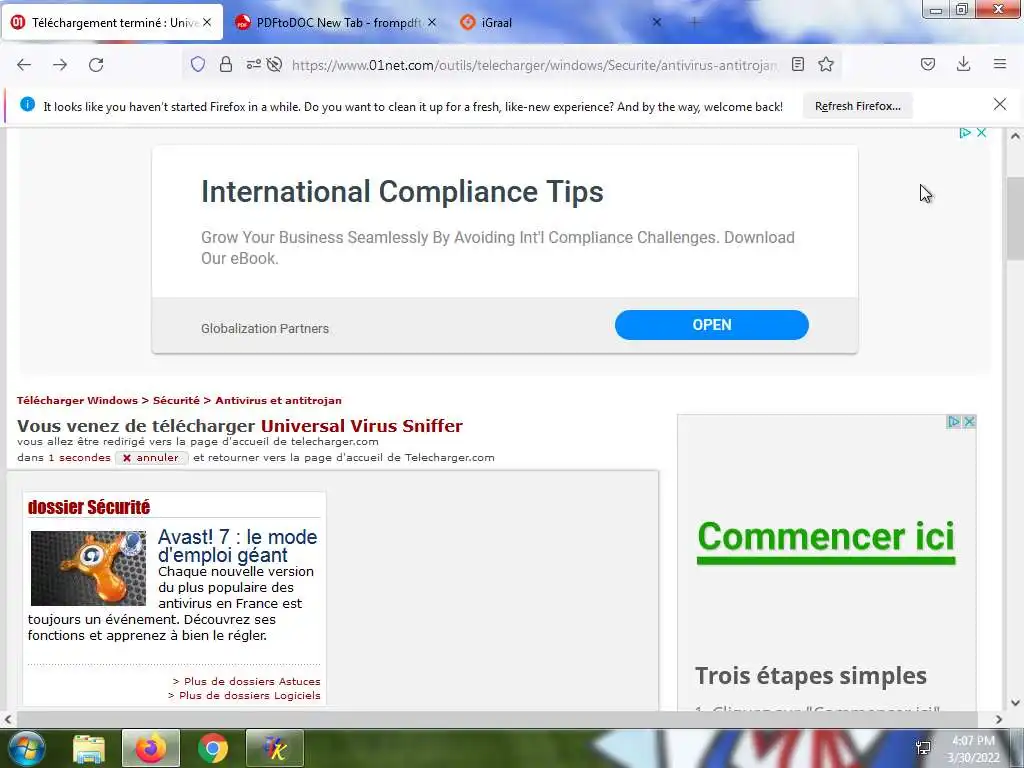Switch to the Téléchargement terminé tab
1024x768 pixels.
112,22
